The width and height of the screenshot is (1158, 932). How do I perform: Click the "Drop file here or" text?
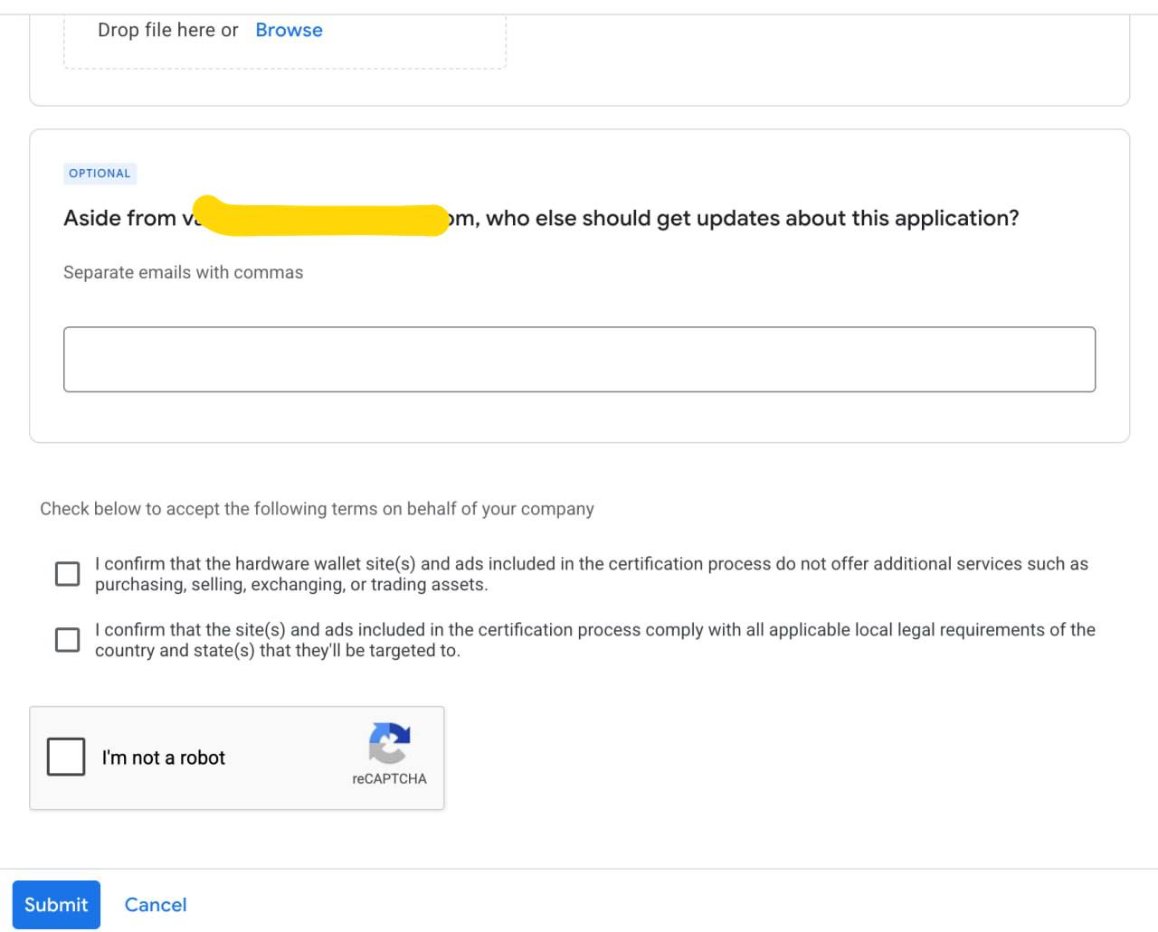168,30
